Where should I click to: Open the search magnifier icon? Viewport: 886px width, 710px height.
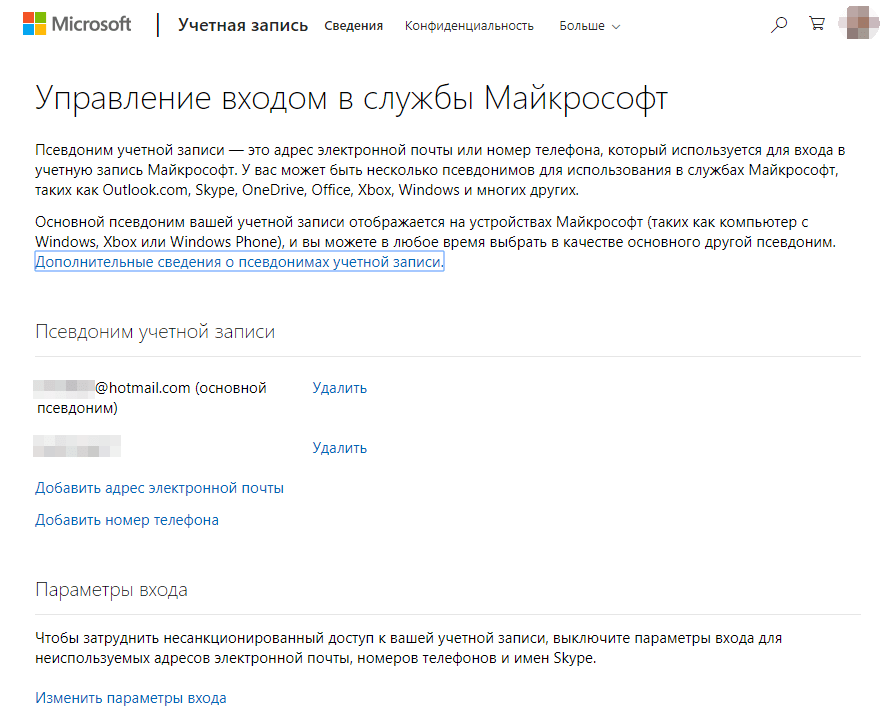click(779, 26)
